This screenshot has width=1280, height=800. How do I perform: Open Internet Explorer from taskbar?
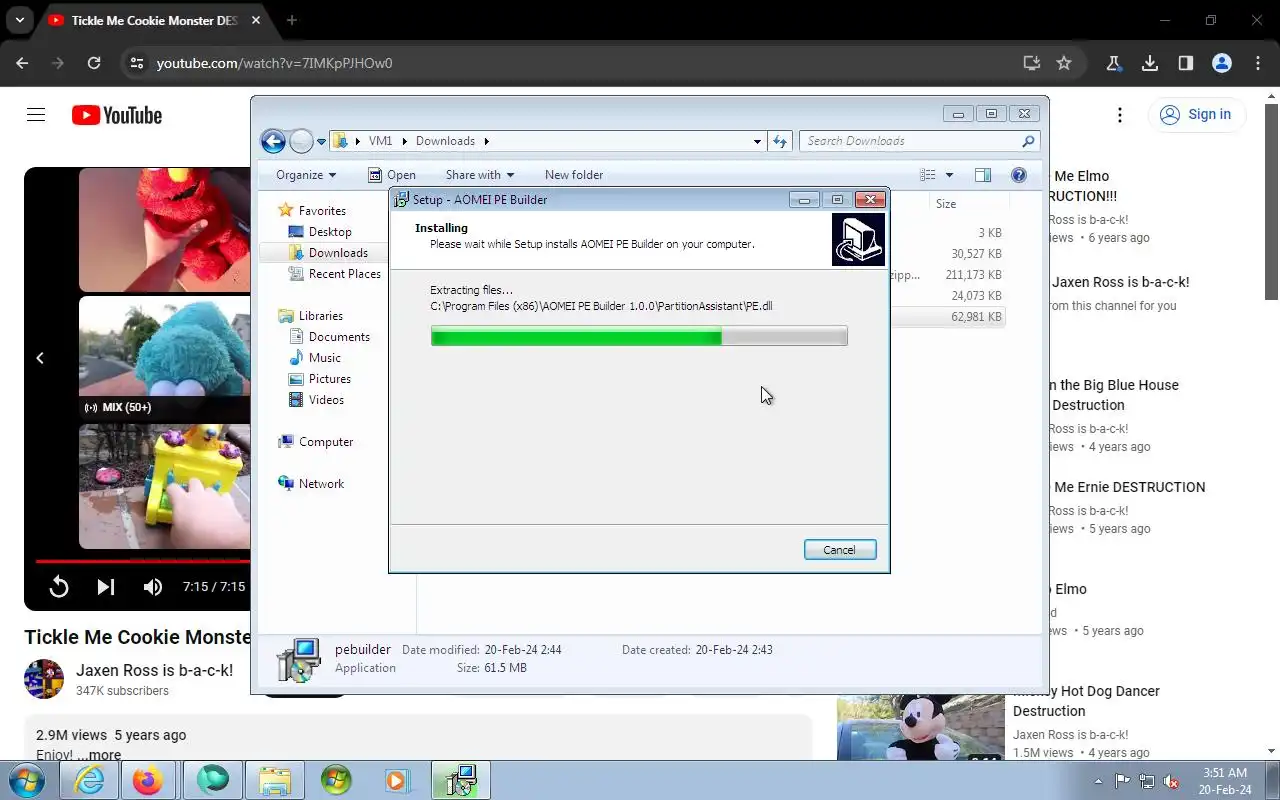pyautogui.click(x=88, y=780)
